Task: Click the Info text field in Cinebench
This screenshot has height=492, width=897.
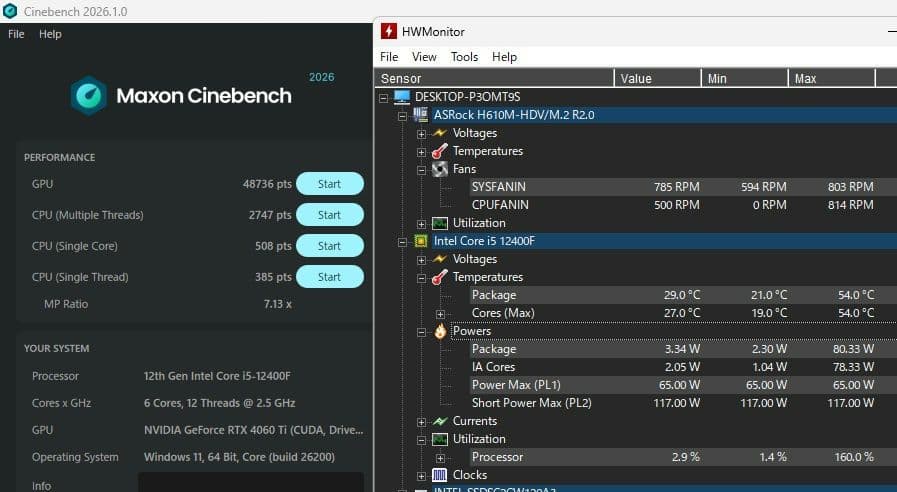Action: tap(251, 482)
